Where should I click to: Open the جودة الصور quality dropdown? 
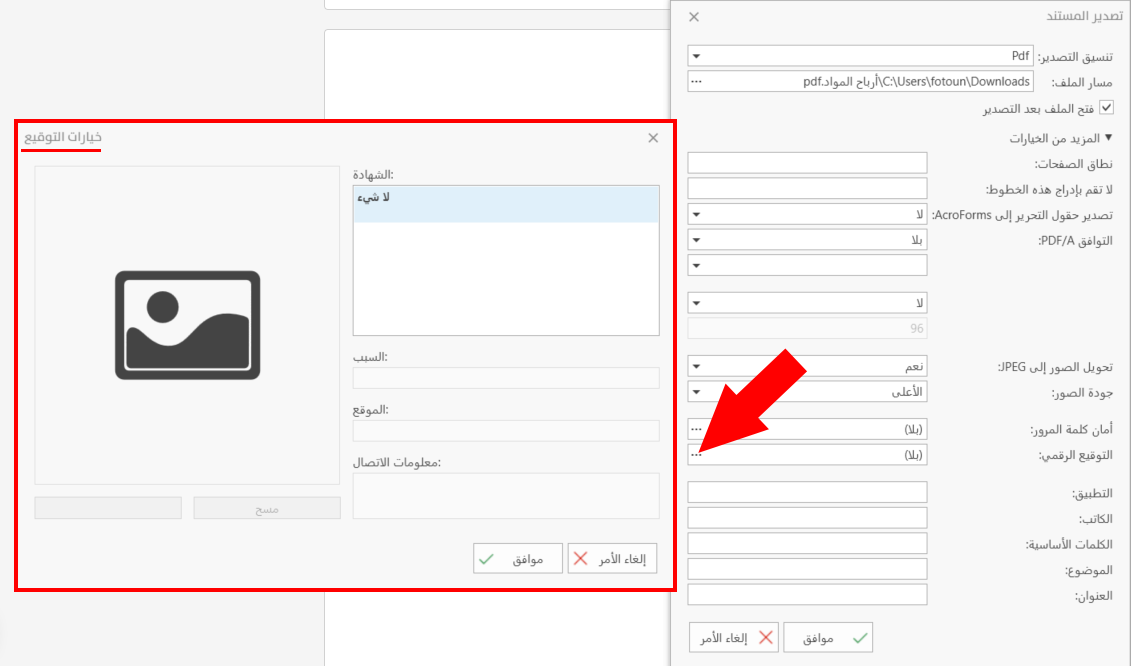pos(806,392)
